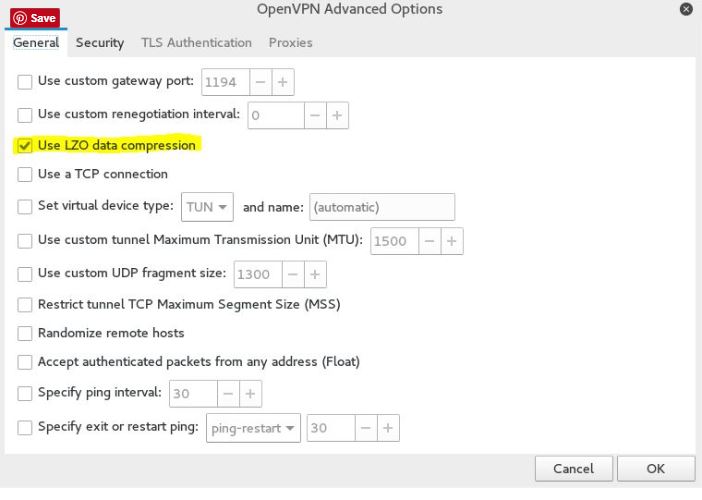Increase ping interval with plus button
The width and height of the screenshot is (702, 500).
pos(251,394)
